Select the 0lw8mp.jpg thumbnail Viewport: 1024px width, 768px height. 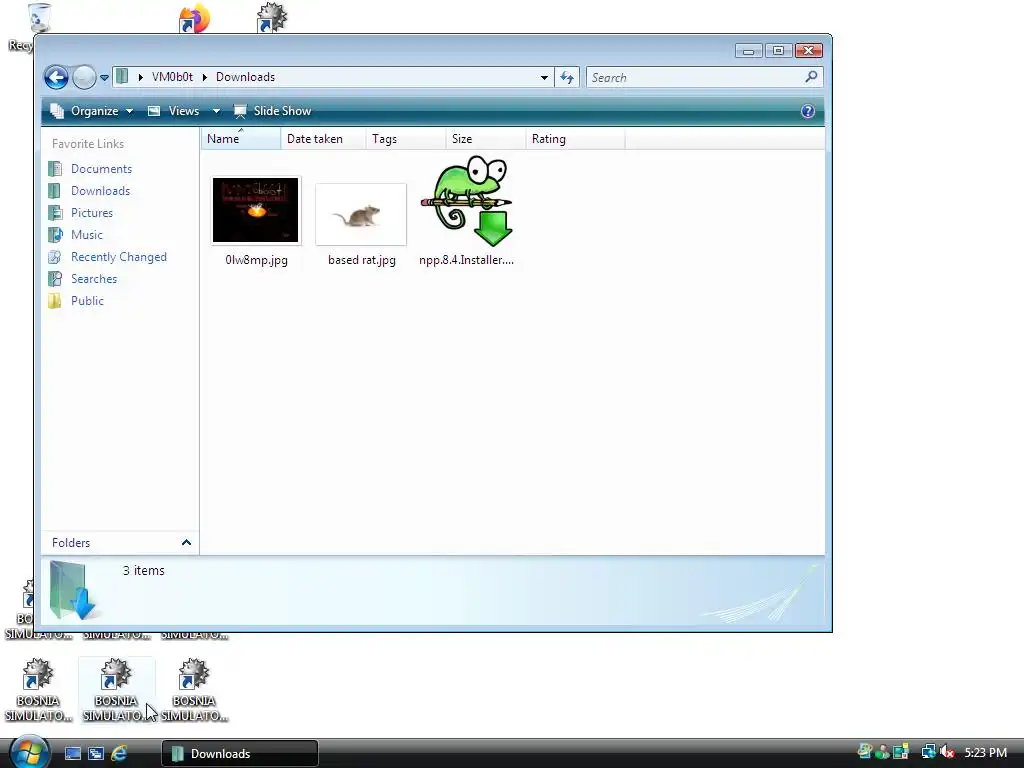click(x=256, y=210)
